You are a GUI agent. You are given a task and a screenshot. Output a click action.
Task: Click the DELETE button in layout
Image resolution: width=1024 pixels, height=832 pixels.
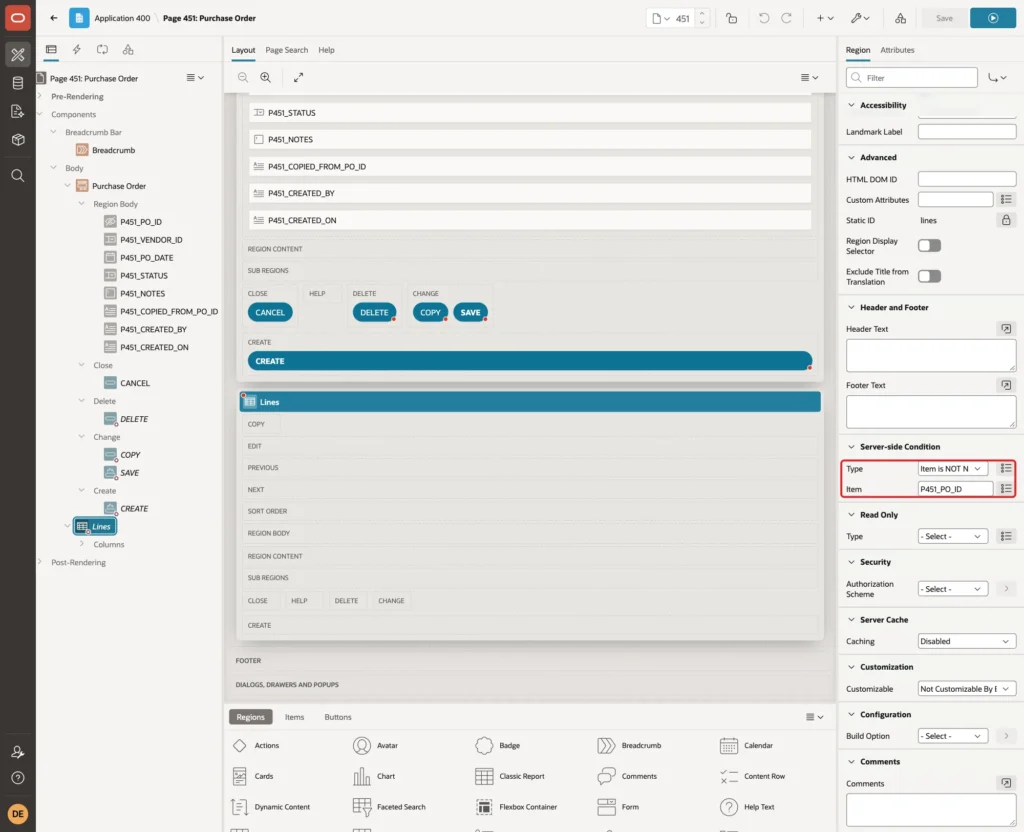tap(374, 313)
